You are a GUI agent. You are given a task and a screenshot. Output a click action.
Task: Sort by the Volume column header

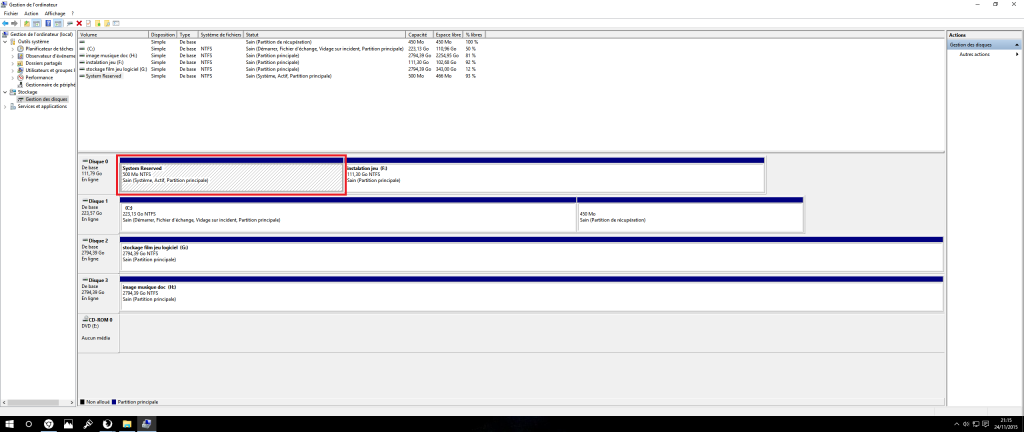pyautogui.click(x=113, y=34)
